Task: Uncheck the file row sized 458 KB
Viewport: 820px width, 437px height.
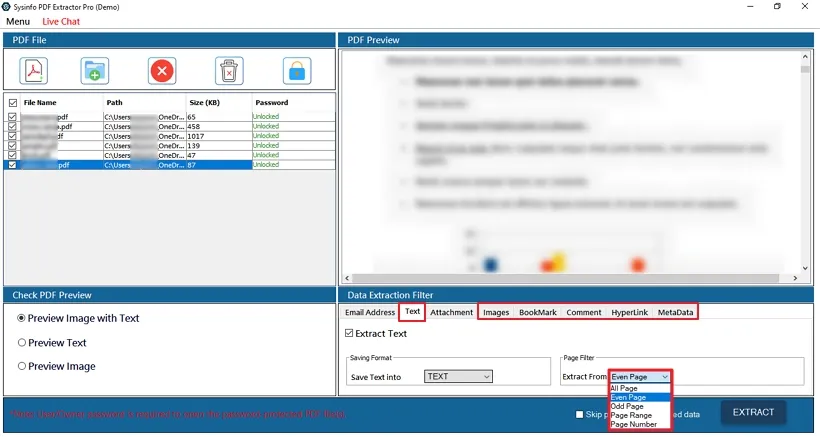Action: 13,126
